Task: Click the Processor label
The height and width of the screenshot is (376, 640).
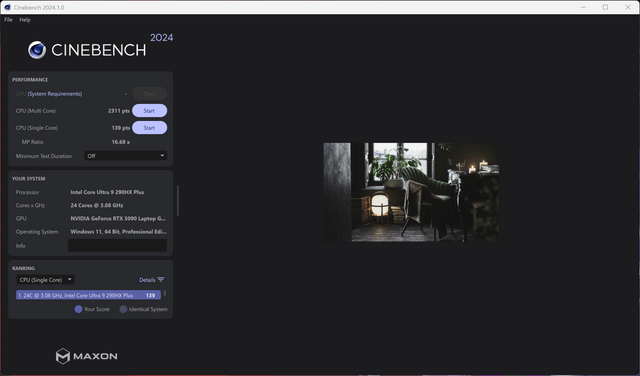Action: [x=27, y=192]
